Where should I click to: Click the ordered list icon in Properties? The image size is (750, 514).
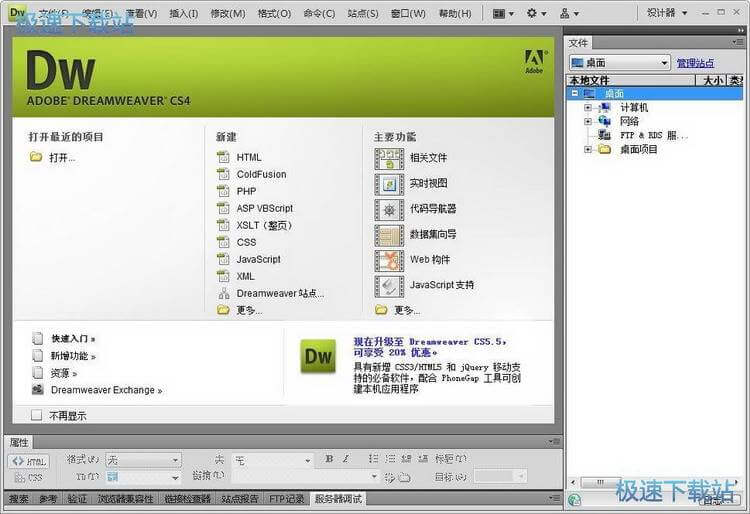coord(390,459)
